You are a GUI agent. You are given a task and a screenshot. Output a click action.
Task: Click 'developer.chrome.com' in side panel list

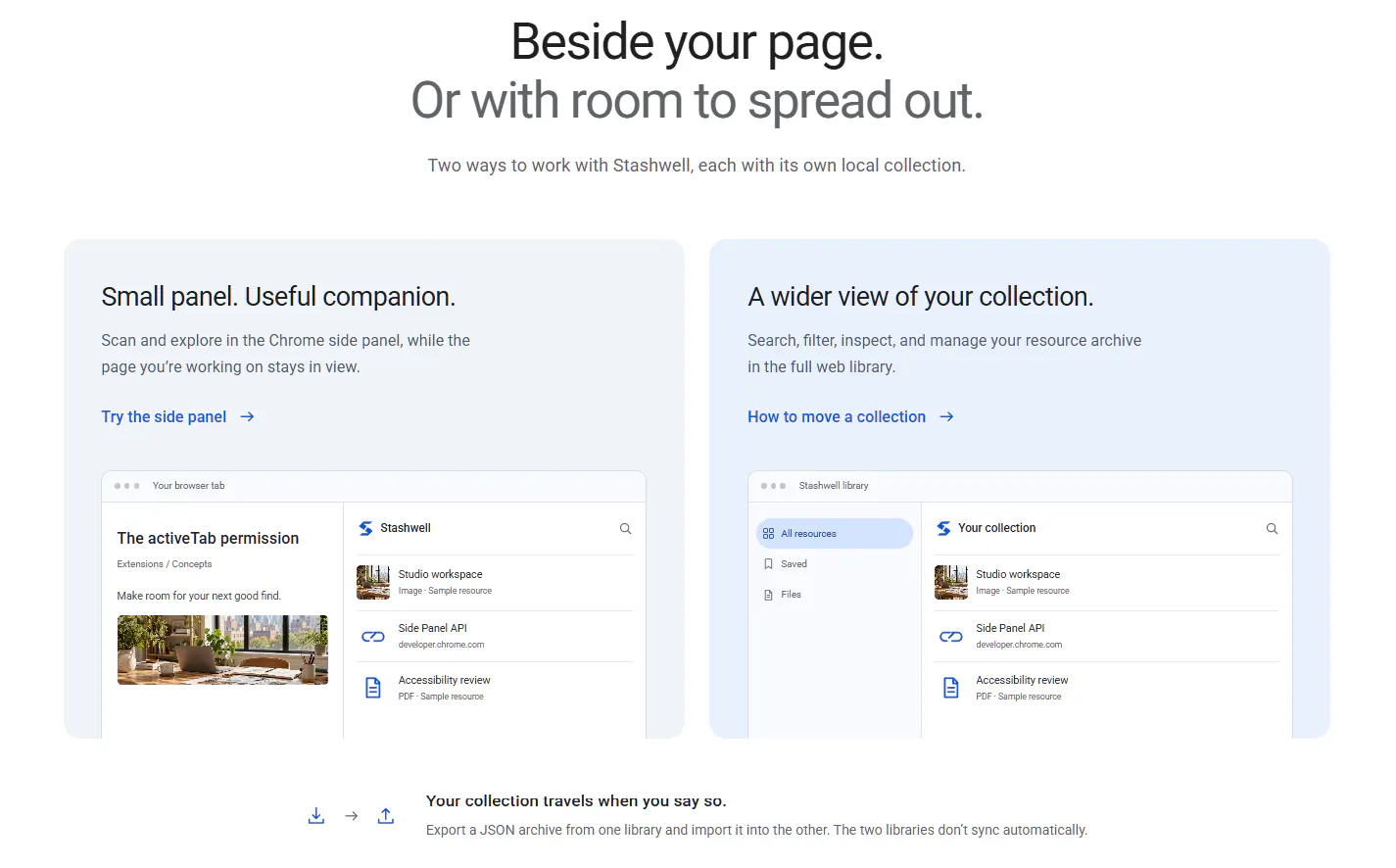click(441, 645)
